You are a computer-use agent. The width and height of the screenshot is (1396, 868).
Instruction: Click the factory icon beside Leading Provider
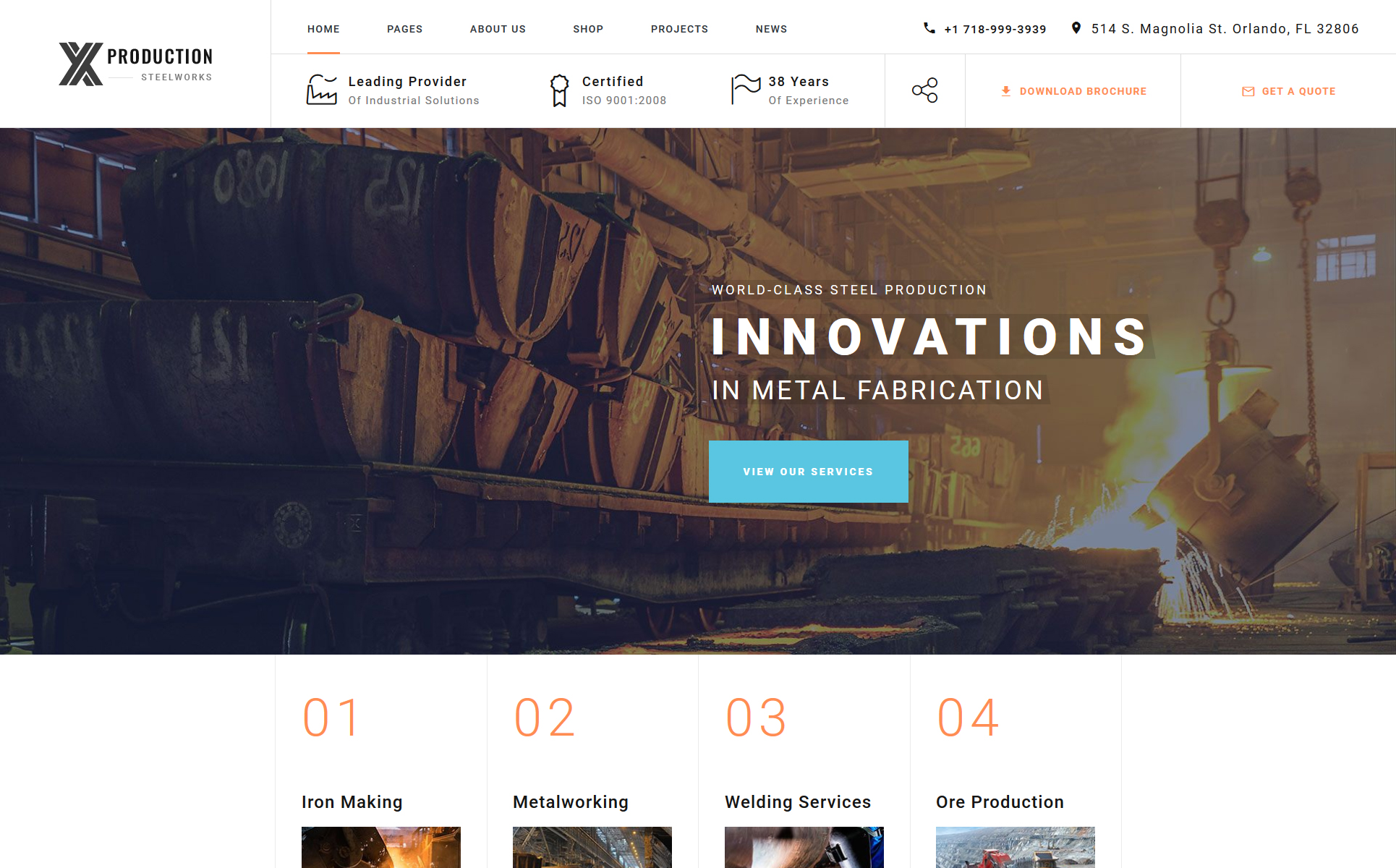click(x=321, y=90)
